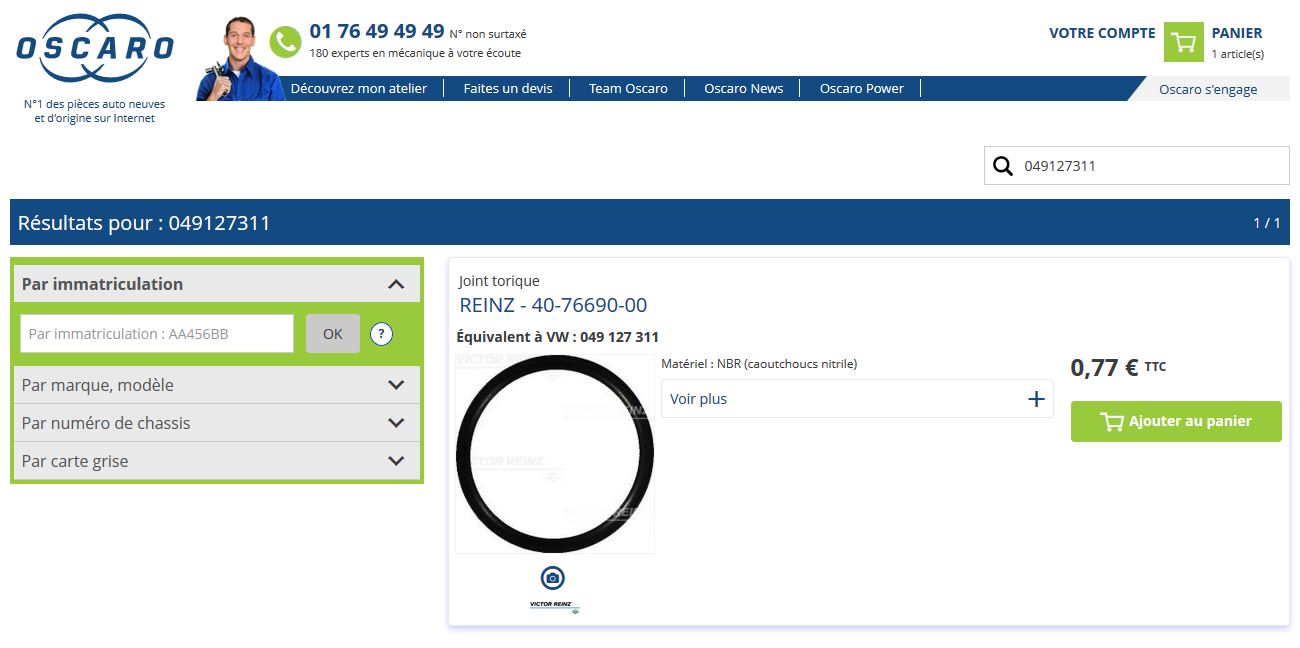This screenshot has width=1300, height=648.
Task: Open REINZ - 40-76690-00 product link
Action: tap(553, 305)
